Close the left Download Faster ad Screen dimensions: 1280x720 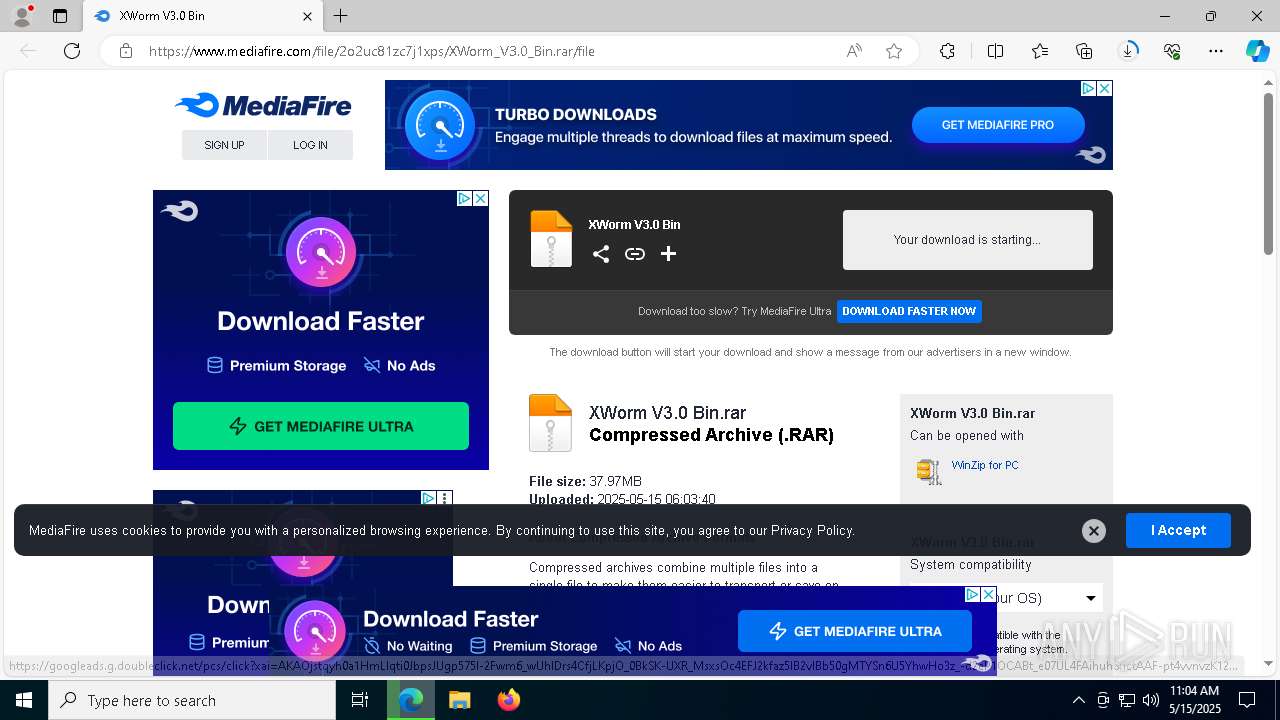click(x=480, y=198)
